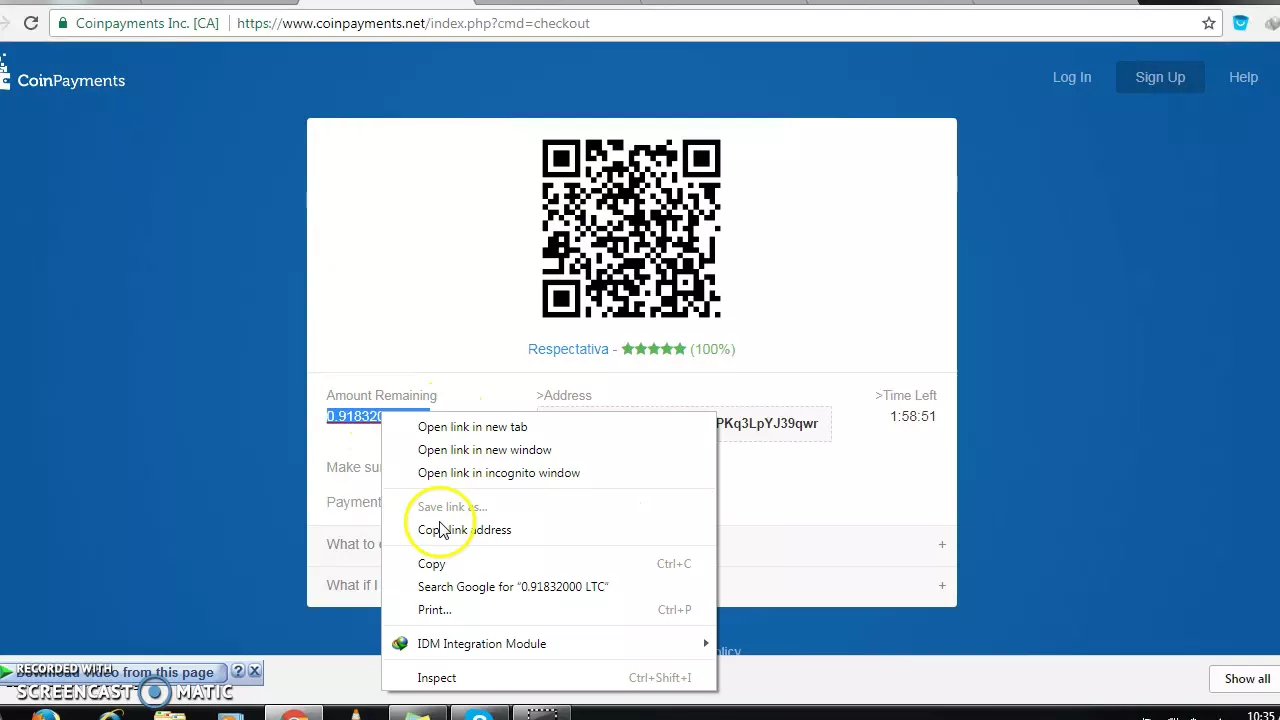Click the (100%) feedback percentage
The width and height of the screenshot is (1280, 720).
click(713, 349)
